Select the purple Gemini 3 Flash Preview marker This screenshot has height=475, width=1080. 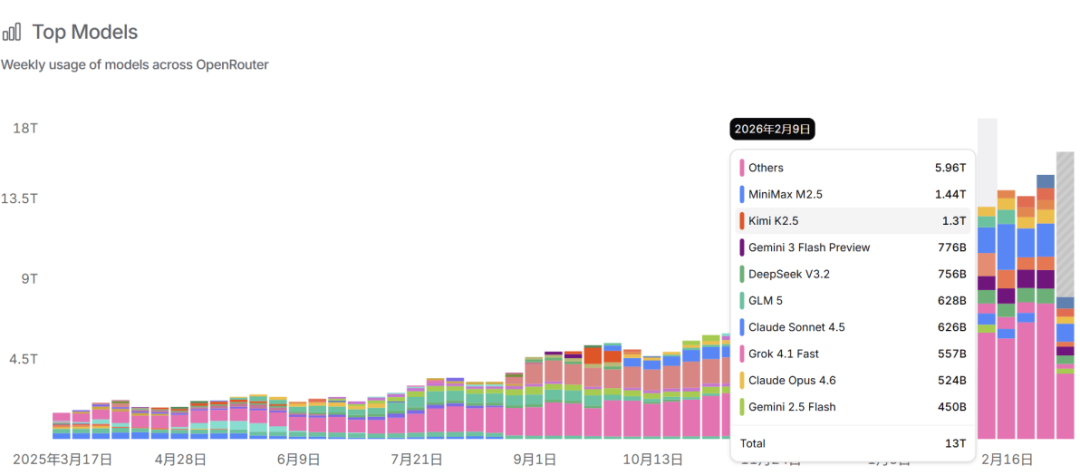(x=742, y=247)
